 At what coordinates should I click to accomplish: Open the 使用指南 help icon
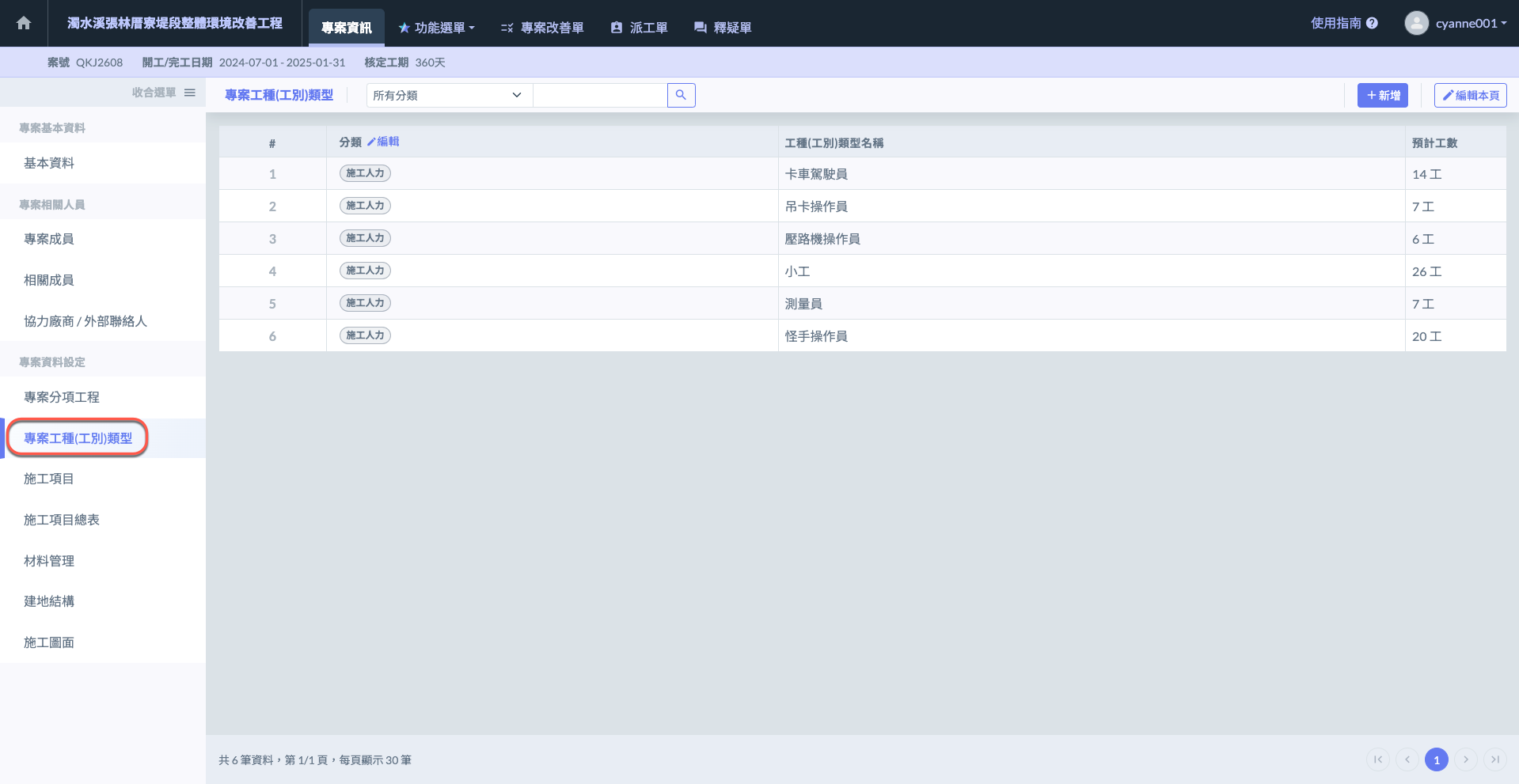tap(1372, 23)
